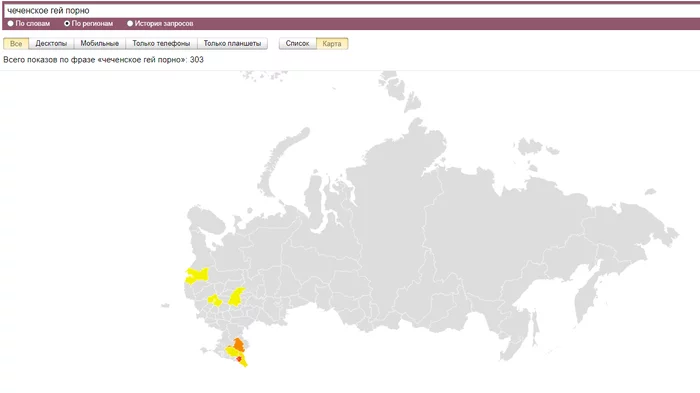Click the total impressions count text '303'

pos(196,59)
